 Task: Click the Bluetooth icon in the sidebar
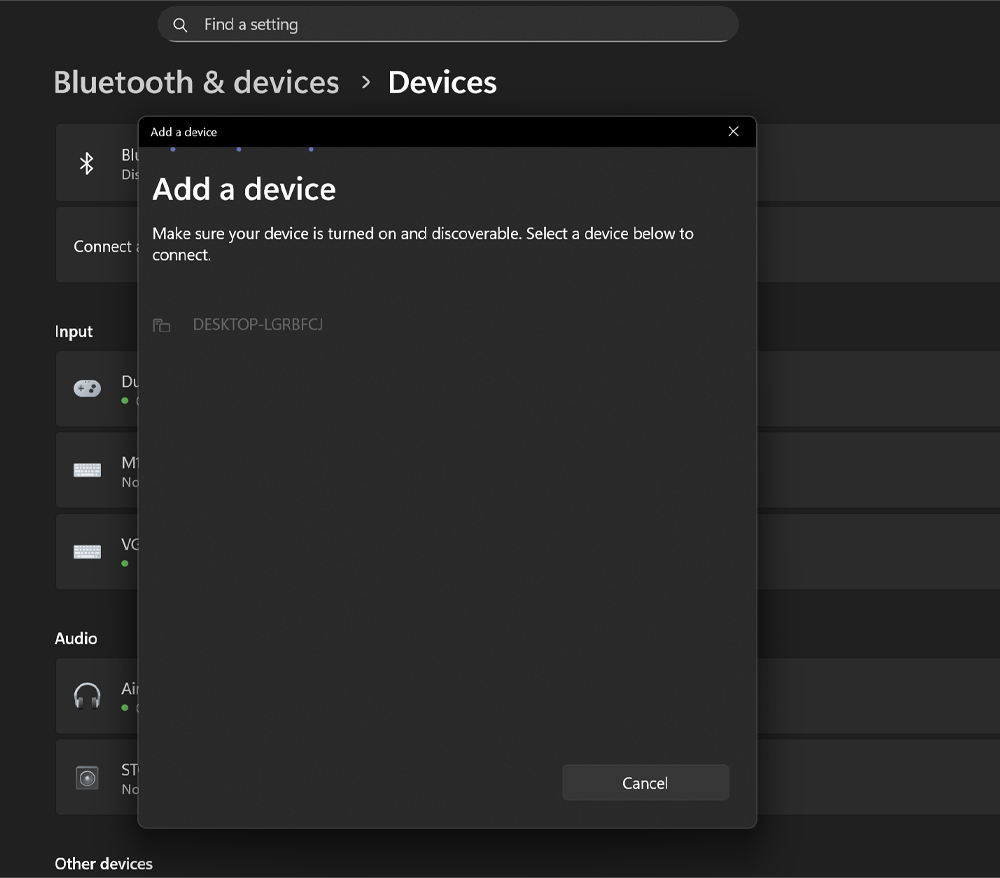point(87,161)
